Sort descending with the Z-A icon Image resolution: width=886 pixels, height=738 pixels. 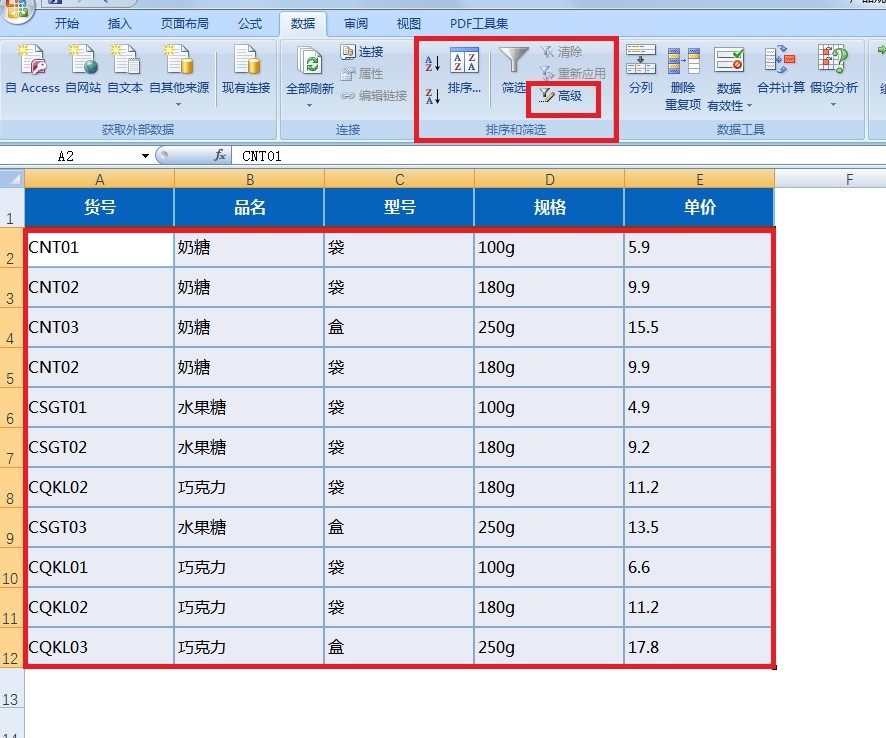(x=430, y=96)
